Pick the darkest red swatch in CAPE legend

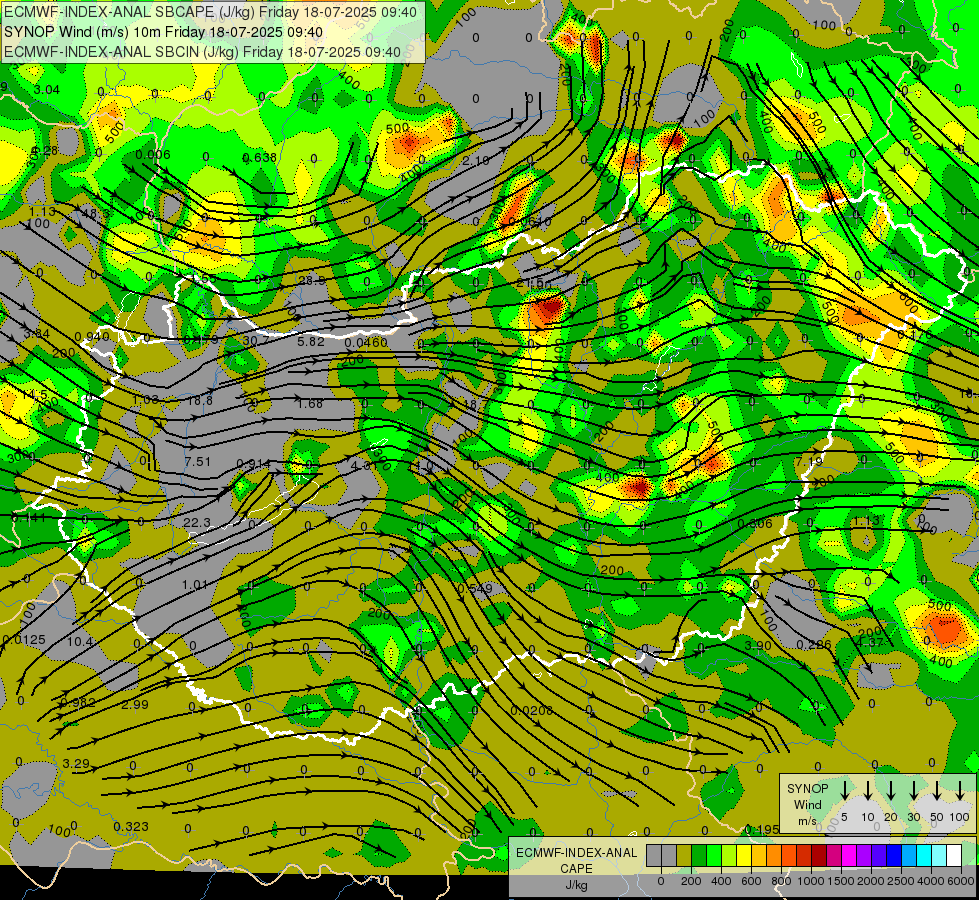(819, 856)
